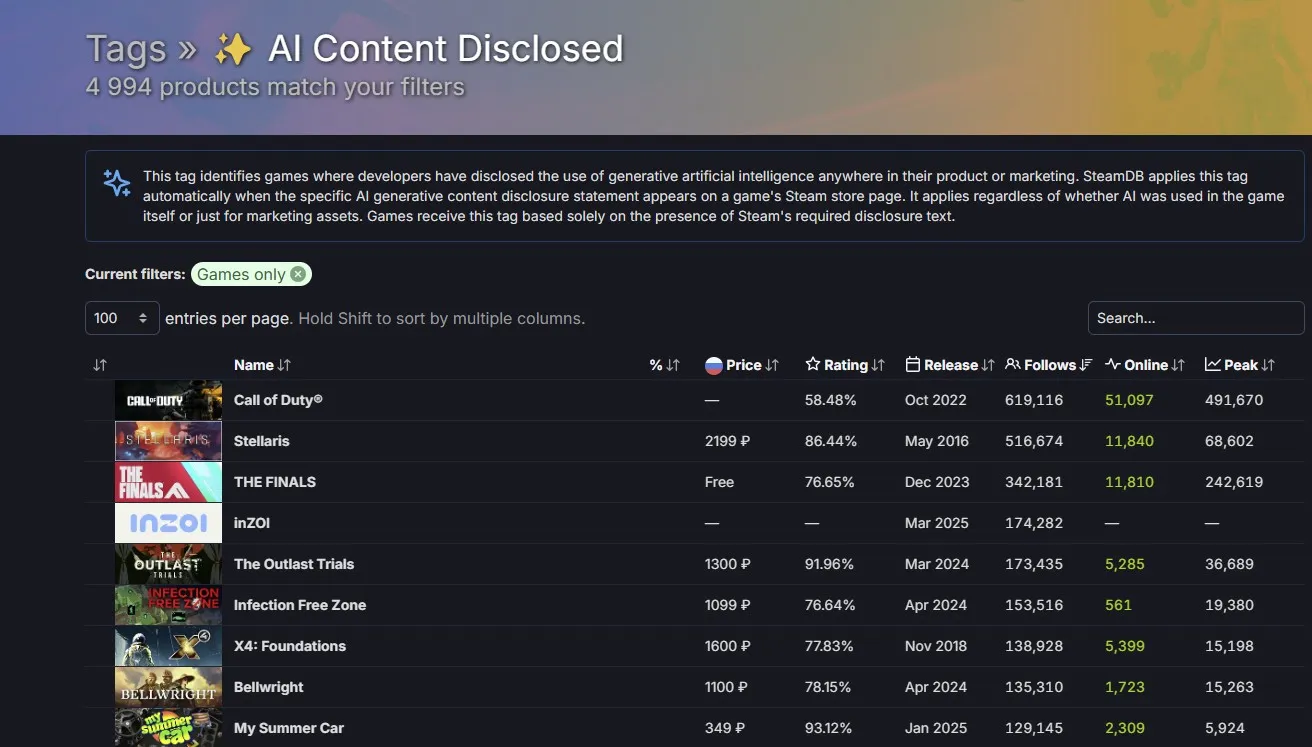The image size is (1312, 747).
Task: Click Infection Free Zone online count 561
Action: pos(1118,605)
